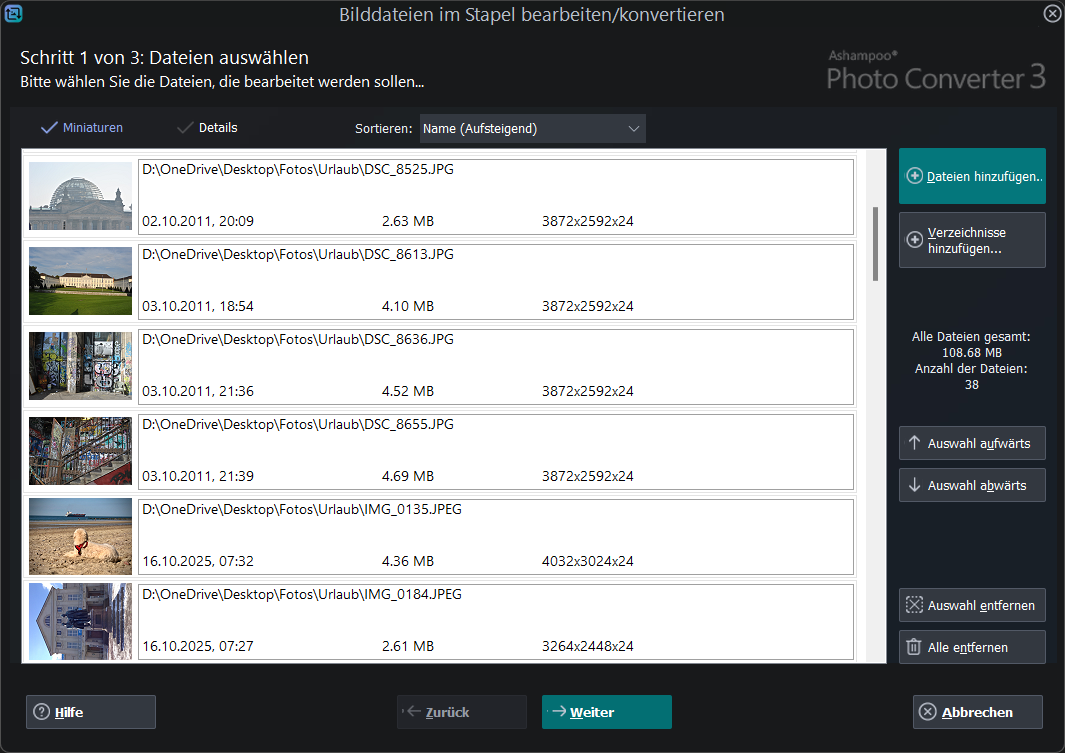Expand sort list via chevron arrow
1065x753 pixels.
click(x=633, y=129)
